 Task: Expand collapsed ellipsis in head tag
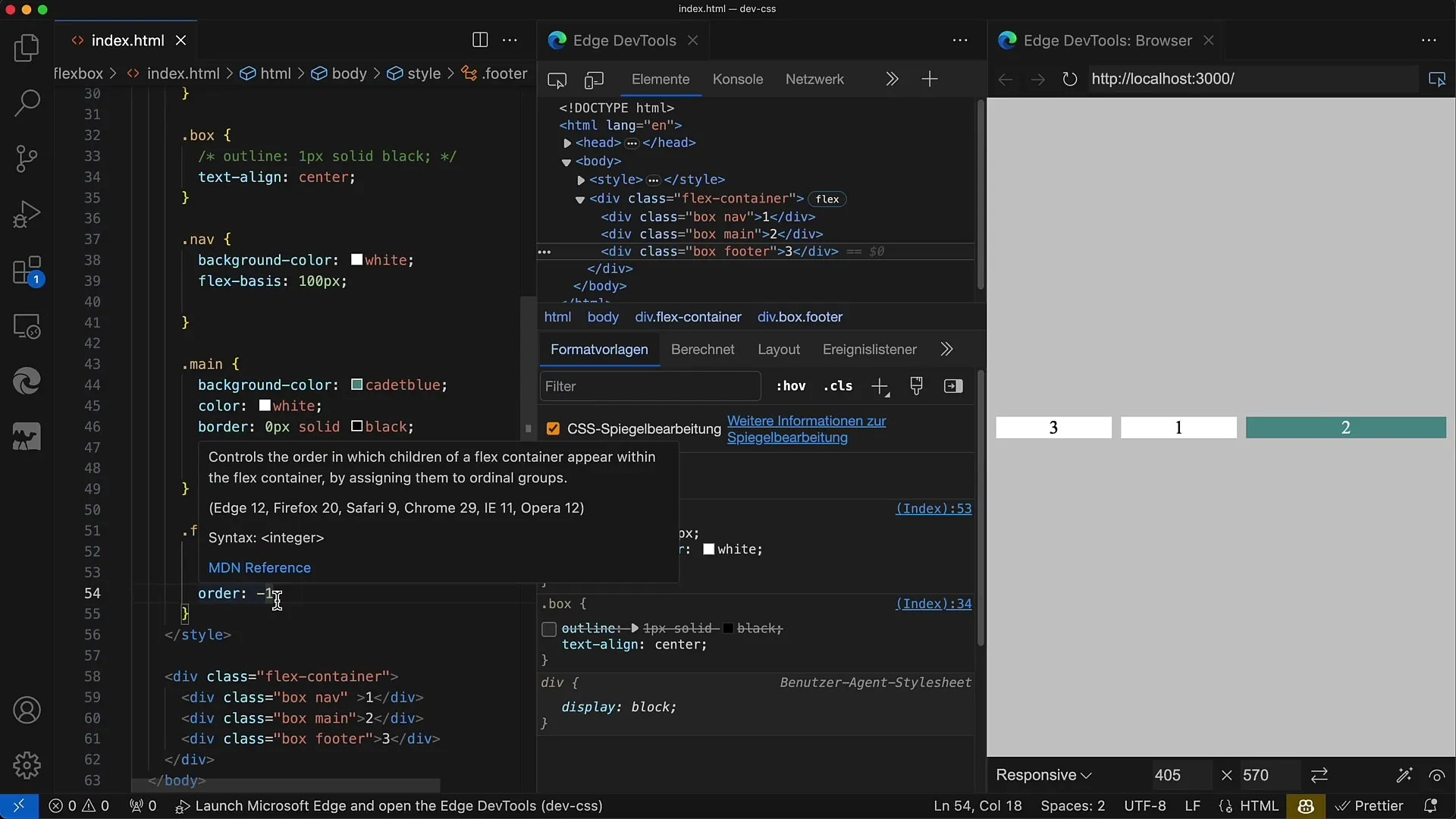632,143
